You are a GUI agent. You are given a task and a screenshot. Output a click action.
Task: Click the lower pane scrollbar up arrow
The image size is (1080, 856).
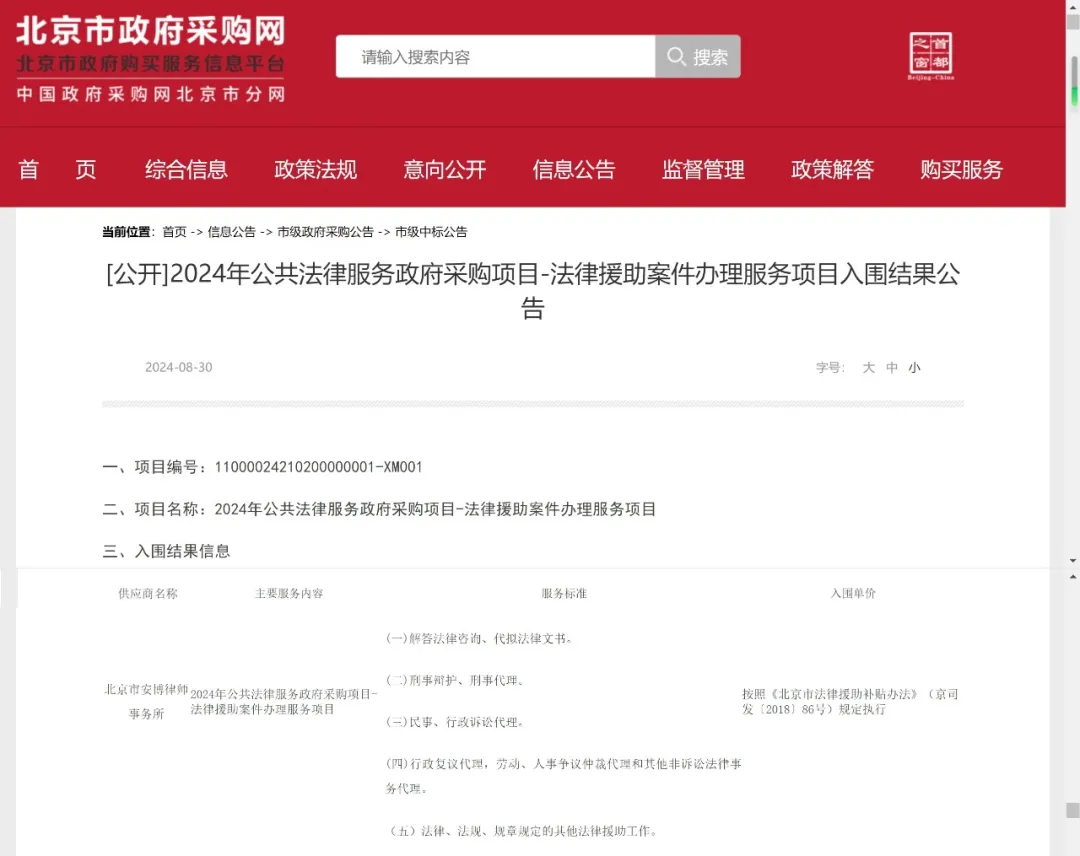[x=1073, y=577]
